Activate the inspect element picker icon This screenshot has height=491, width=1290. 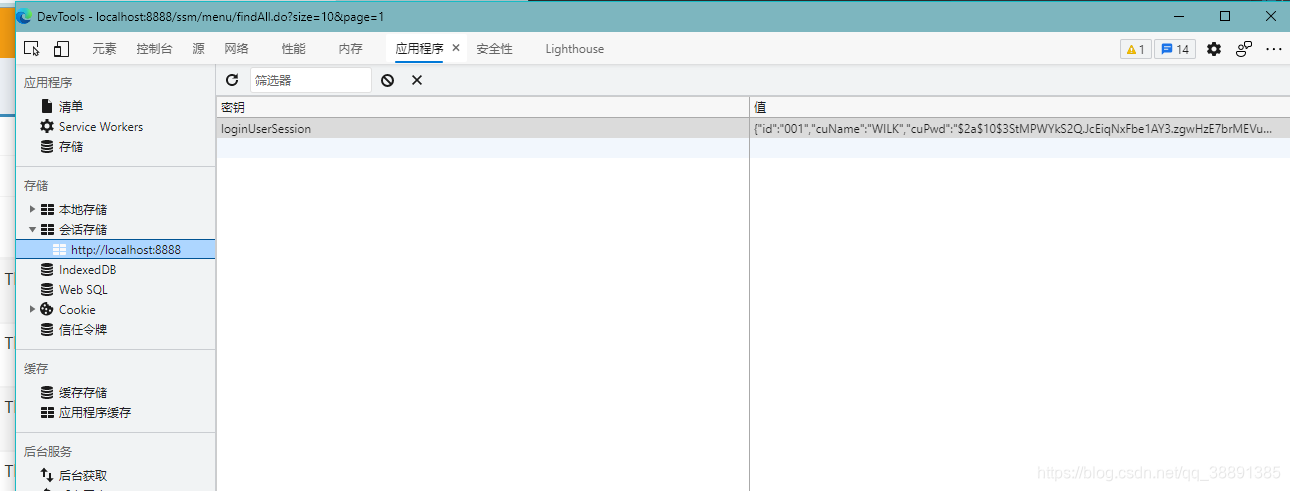32,49
